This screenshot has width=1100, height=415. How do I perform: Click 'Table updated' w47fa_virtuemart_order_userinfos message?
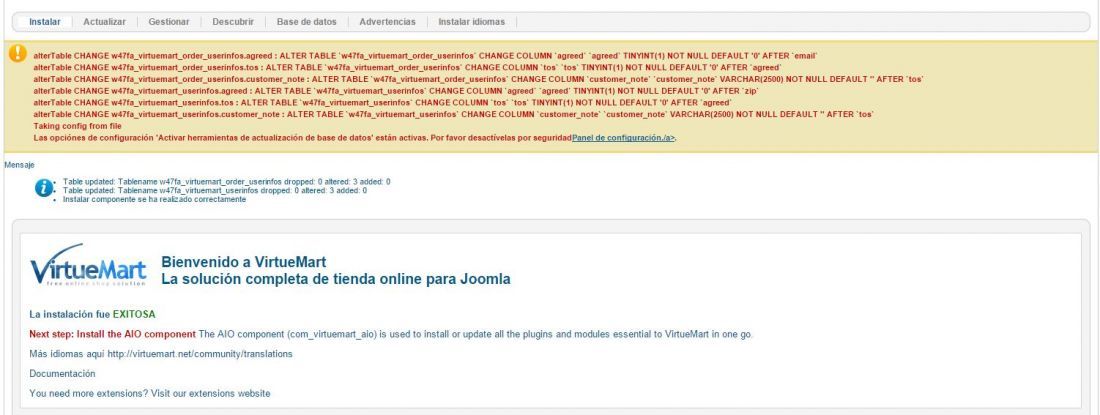[227, 182]
